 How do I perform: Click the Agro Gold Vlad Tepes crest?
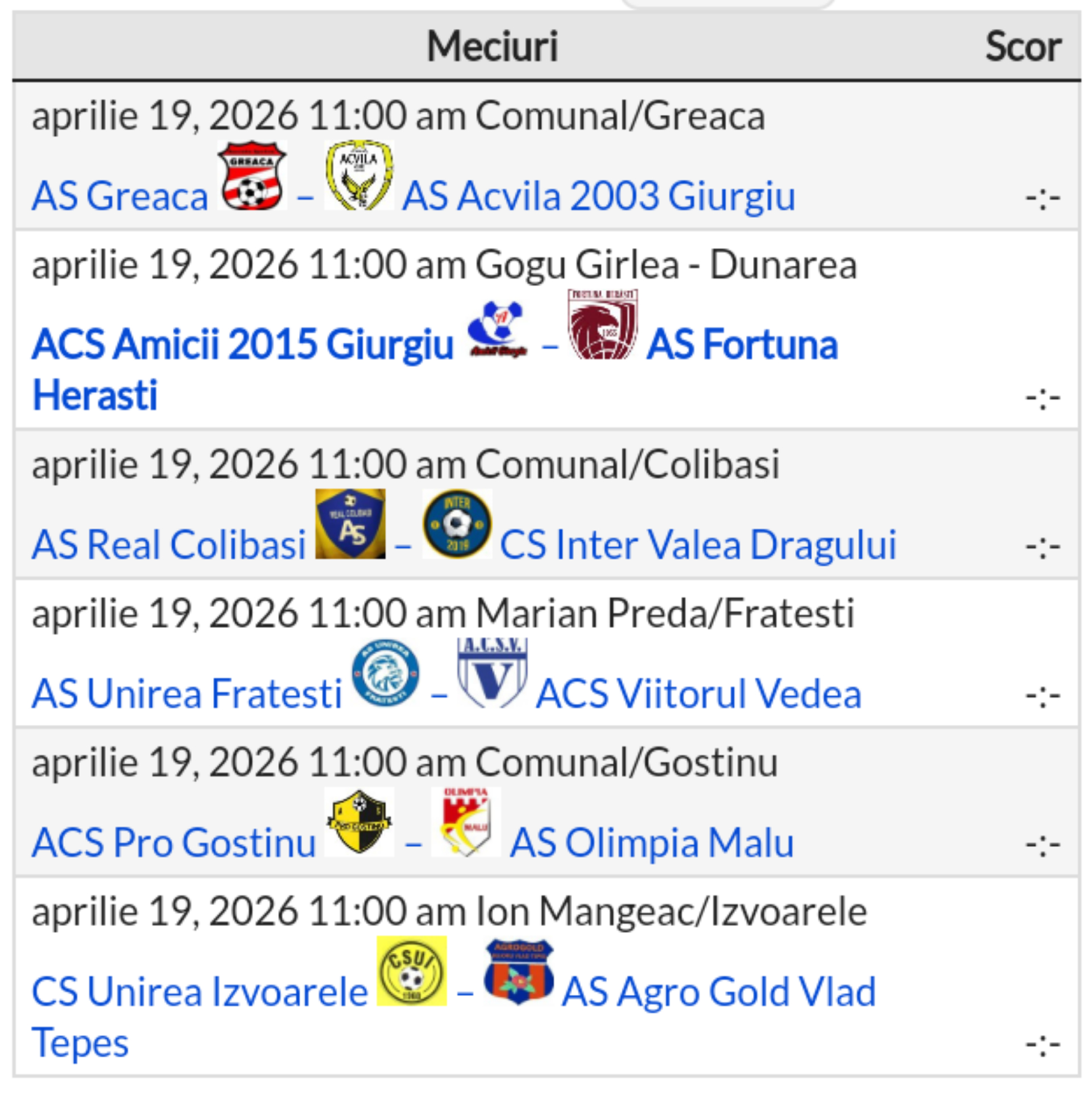pos(519,970)
